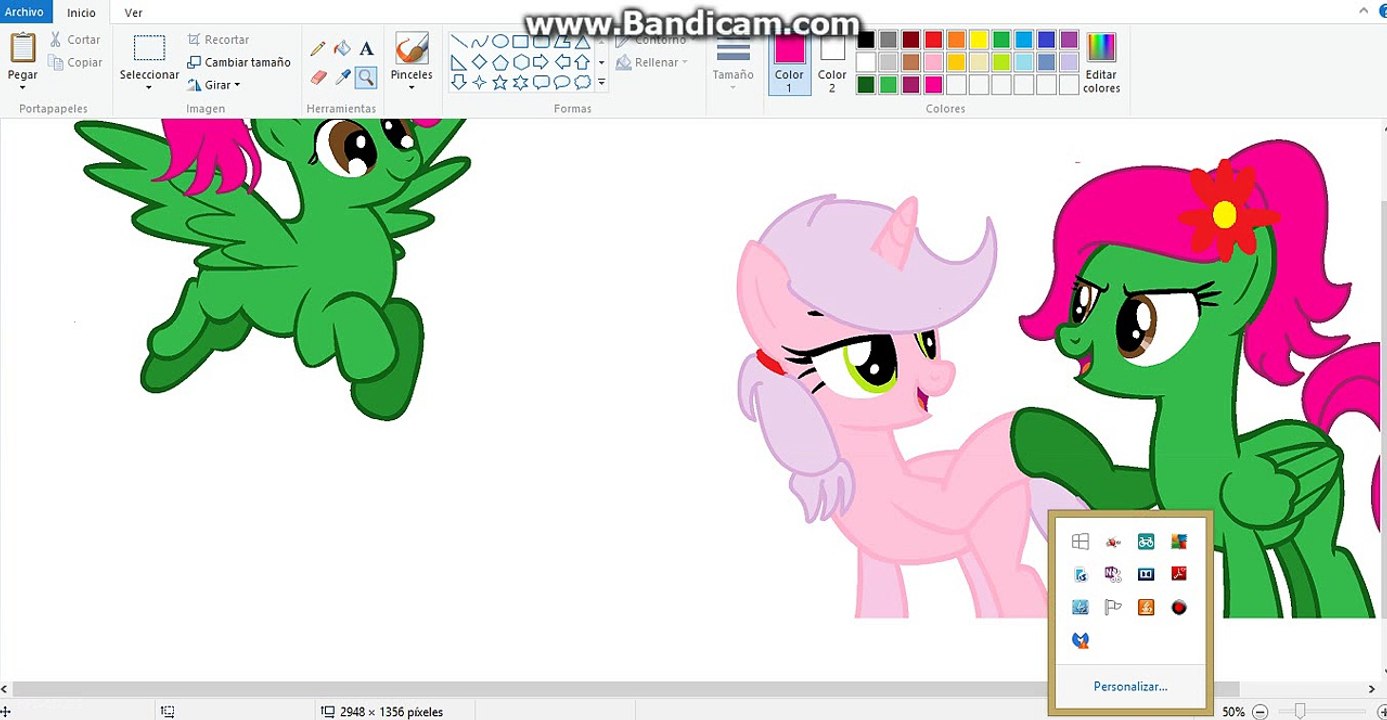Click the Seleccionar rectangle selection icon

tap(149, 48)
